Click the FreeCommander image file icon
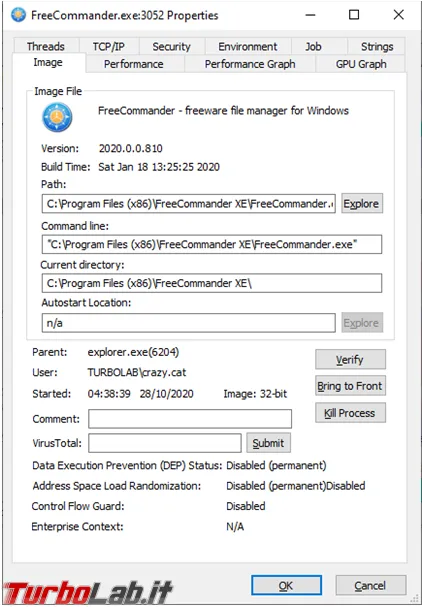Screen dimensions: 422x607 [x=57, y=117]
